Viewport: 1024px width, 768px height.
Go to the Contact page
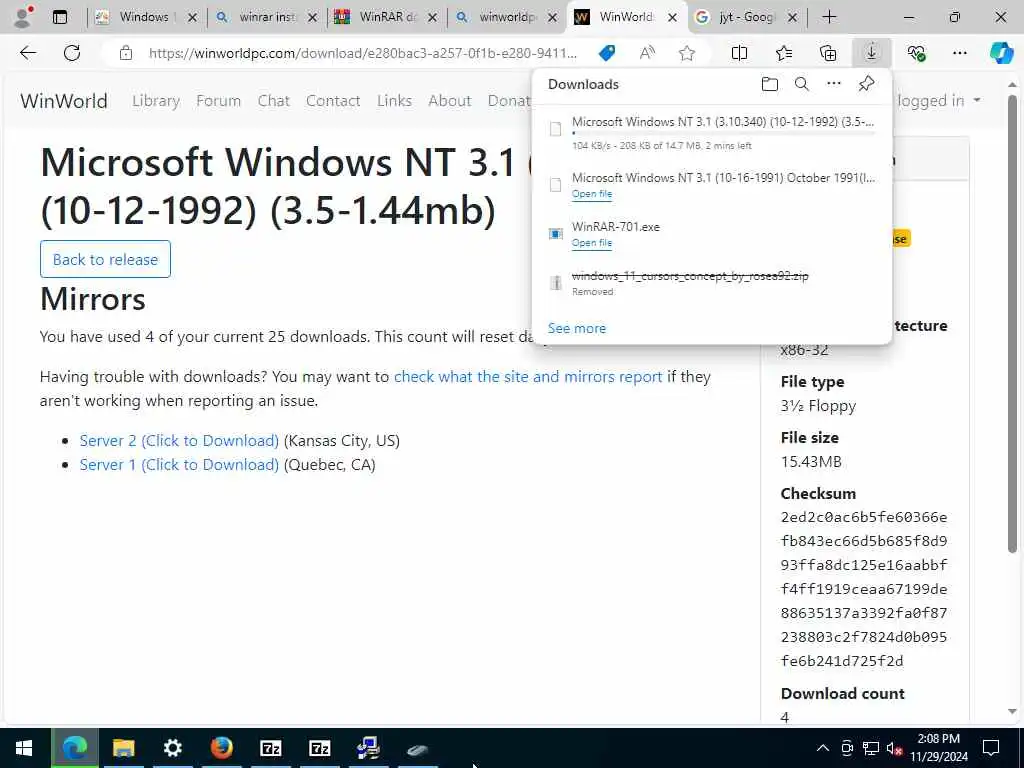tap(333, 101)
